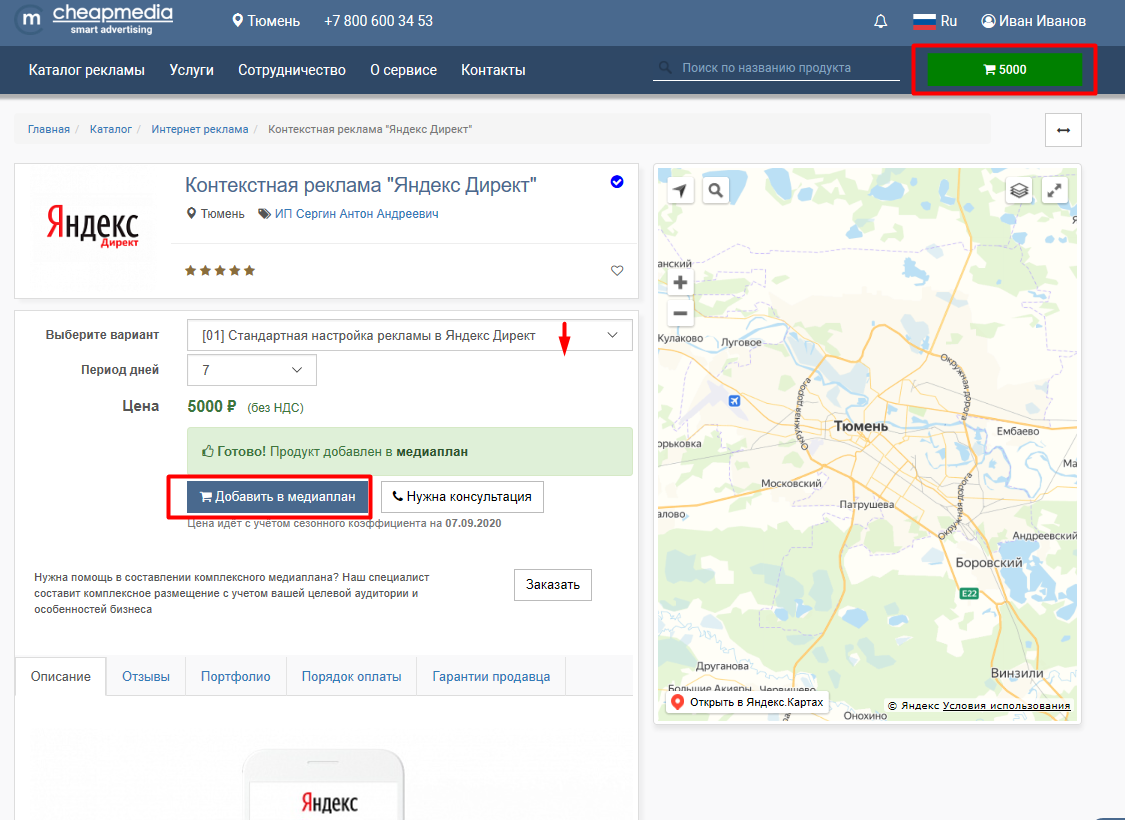The image size is (1125, 820).
Task: Click product title Контекстная реклама Яндекс Директ
Action: (361, 185)
